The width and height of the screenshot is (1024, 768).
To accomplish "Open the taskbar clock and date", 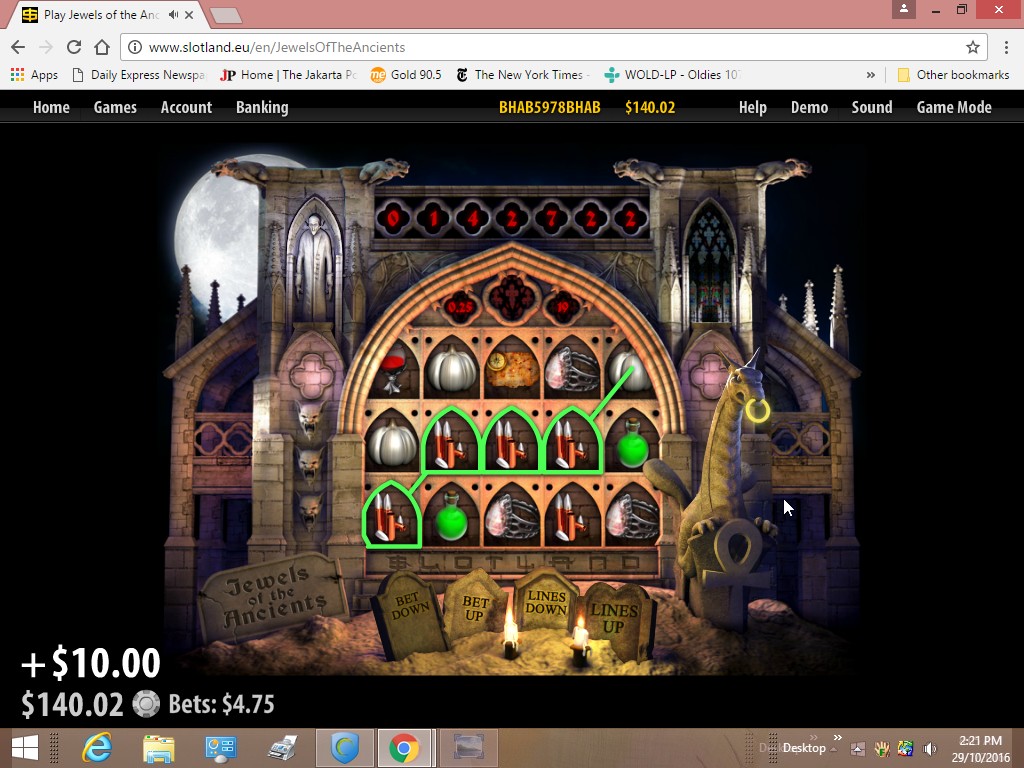I will click(x=980, y=748).
